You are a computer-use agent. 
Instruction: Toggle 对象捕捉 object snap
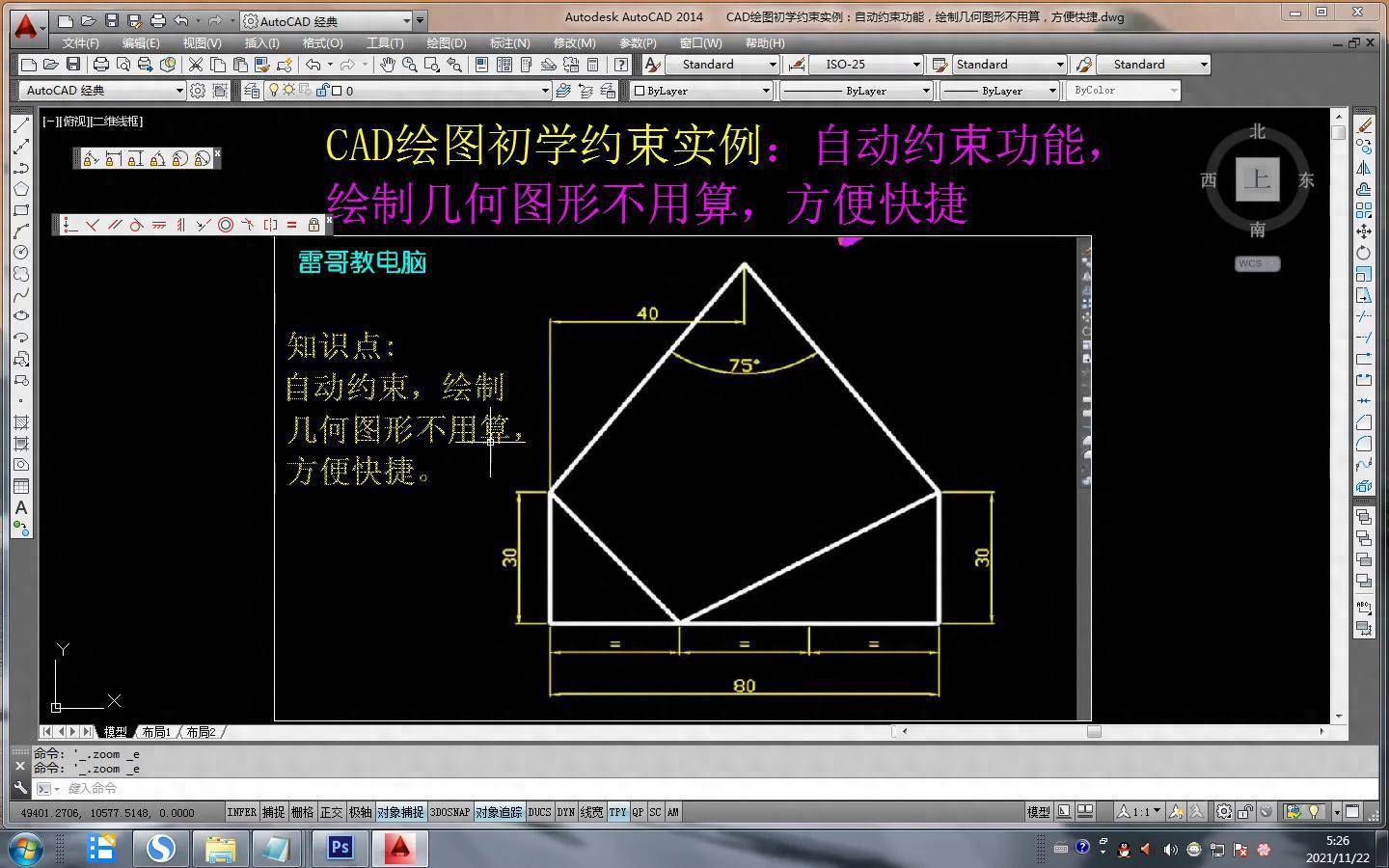(x=399, y=812)
